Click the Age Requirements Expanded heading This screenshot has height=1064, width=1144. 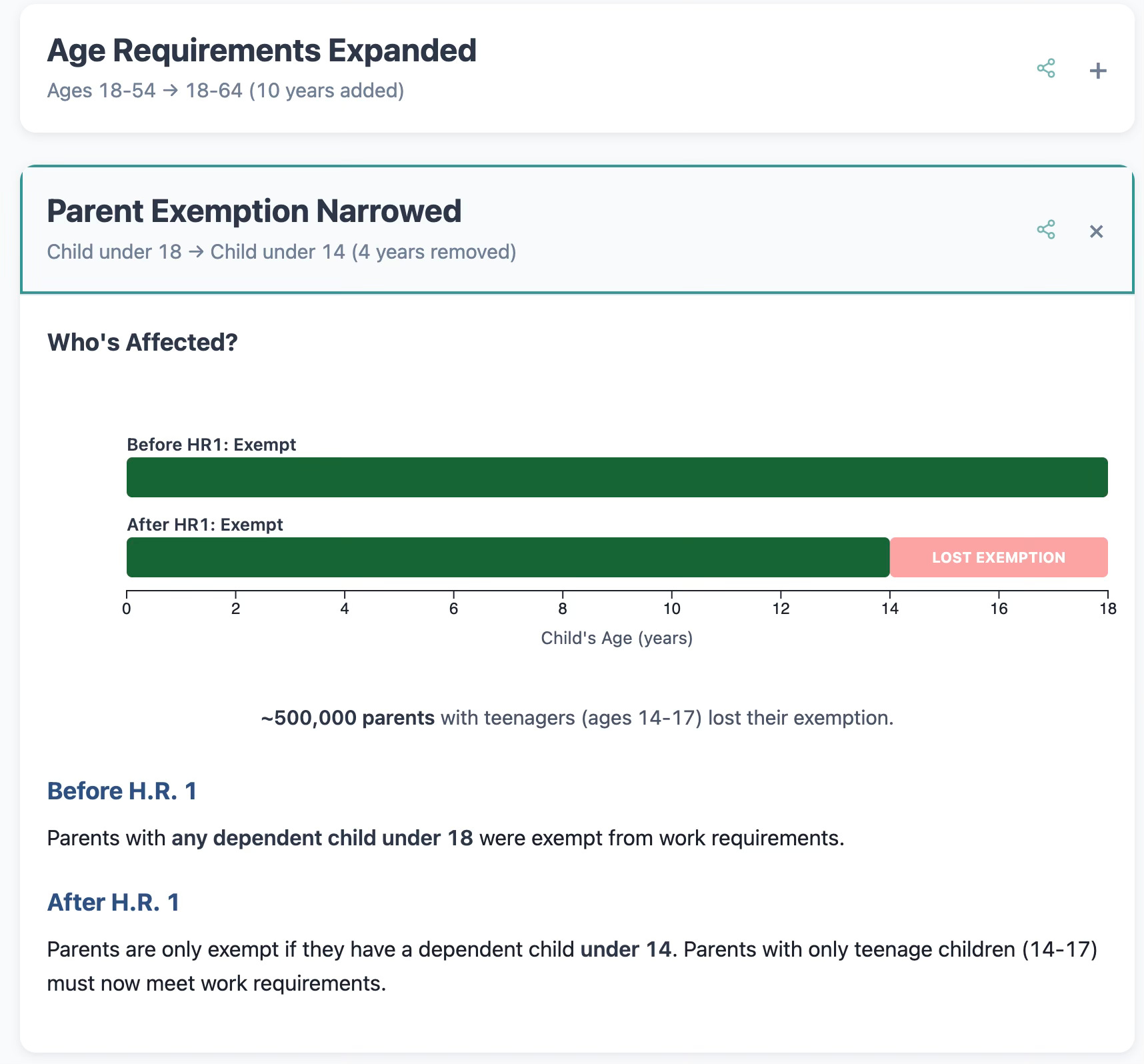261,51
